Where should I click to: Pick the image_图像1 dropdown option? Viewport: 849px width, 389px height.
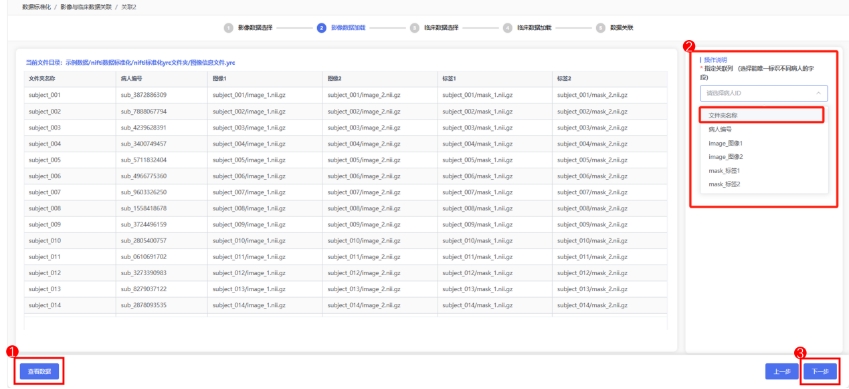[x=763, y=143]
